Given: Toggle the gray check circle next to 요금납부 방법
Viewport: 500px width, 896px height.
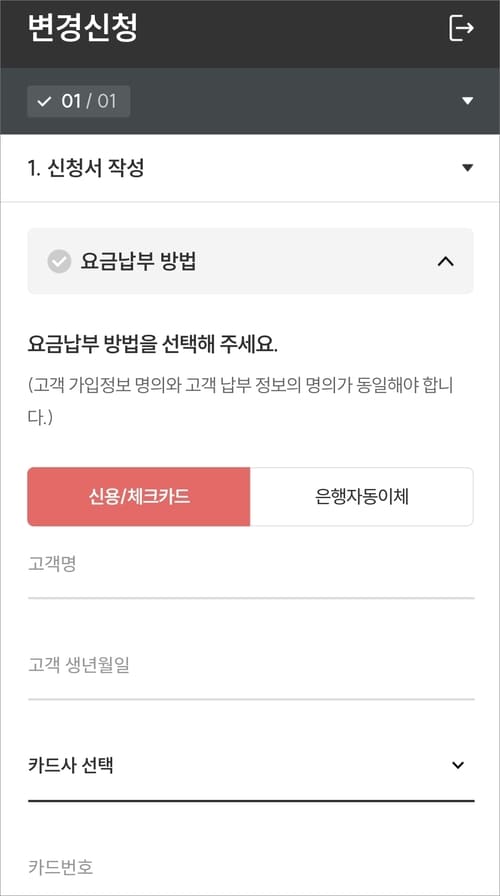Looking at the screenshot, I should click(x=59, y=262).
